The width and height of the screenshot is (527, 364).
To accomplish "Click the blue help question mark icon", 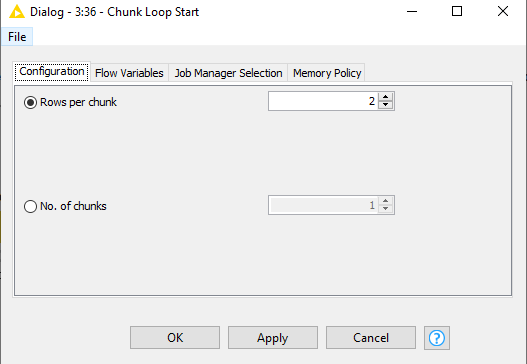I will (437, 338).
